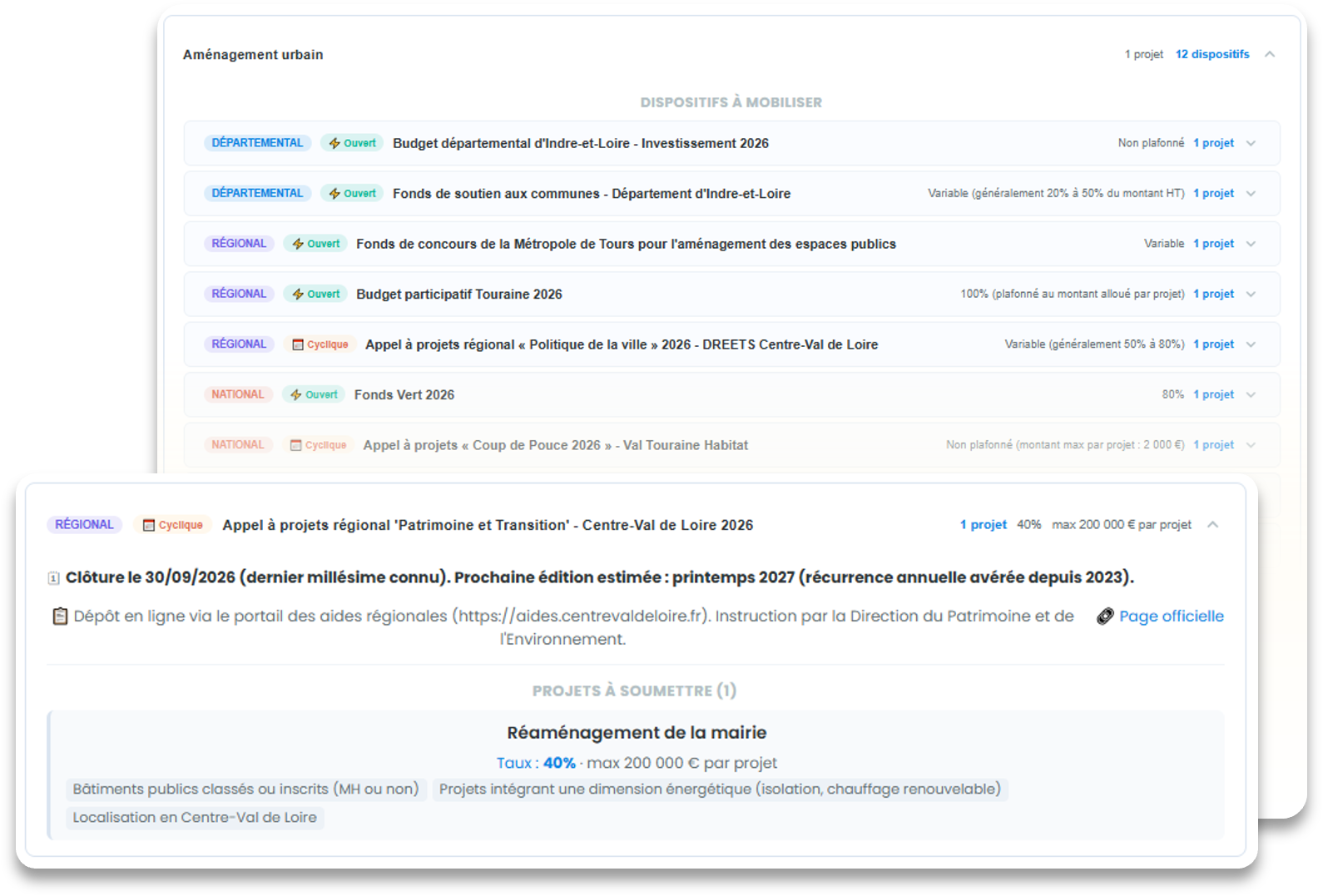Viewport: 1323px width, 896px height.
Task: Click the Taux : 40% text
Action: (x=536, y=763)
